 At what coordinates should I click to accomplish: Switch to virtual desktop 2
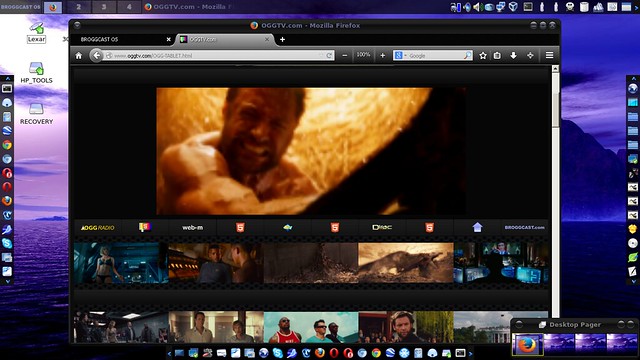(x=78, y=7)
